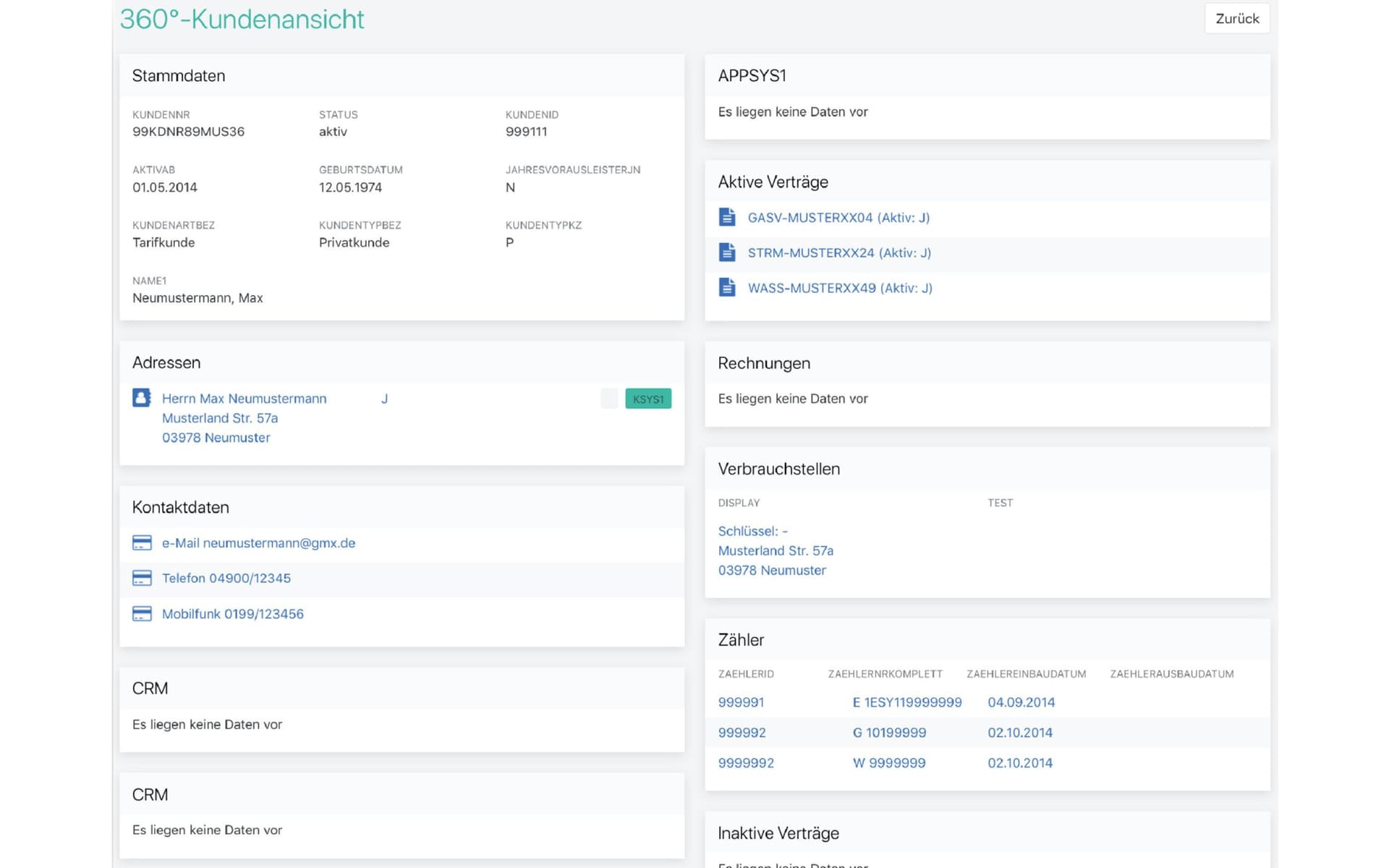Click the contact card icon beside the e-Mail entry
This screenshot has height=868, width=1389.
pyautogui.click(x=142, y=543)
